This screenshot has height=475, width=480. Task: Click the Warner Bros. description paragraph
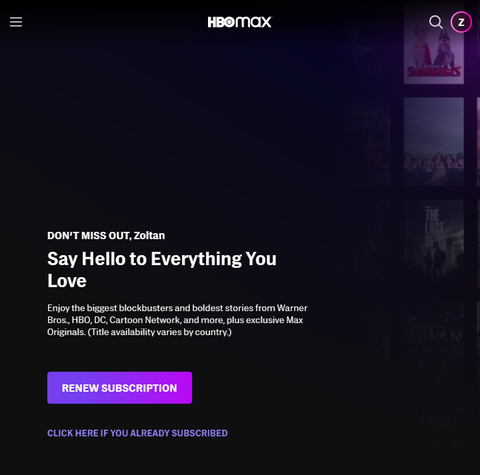pos(177,320)
